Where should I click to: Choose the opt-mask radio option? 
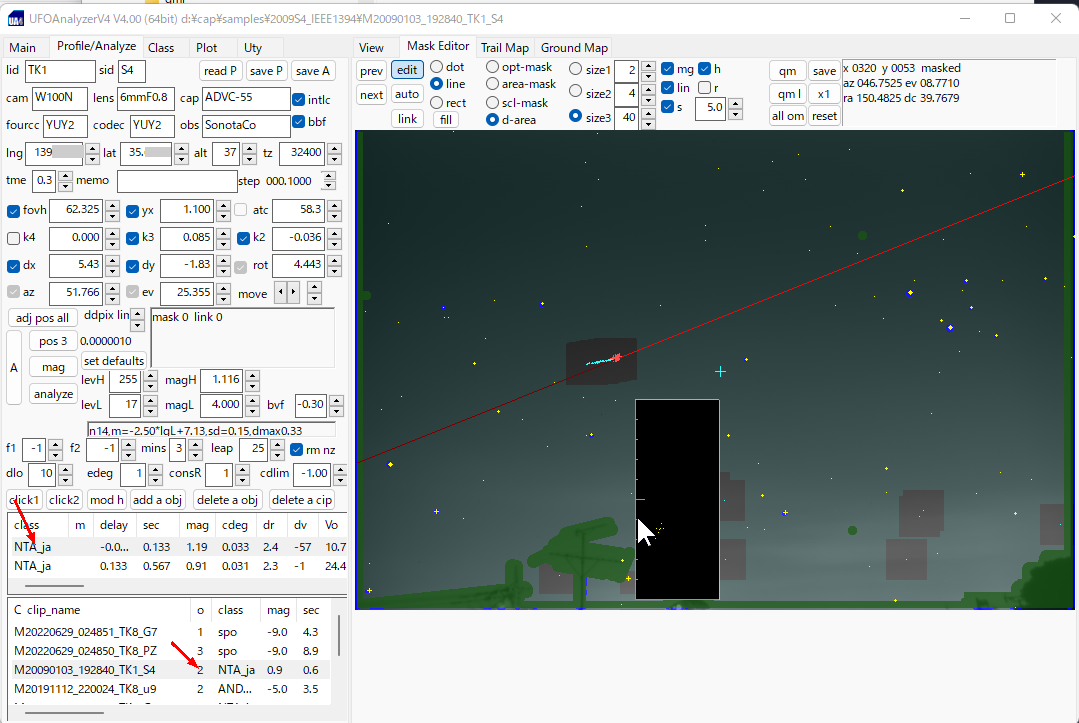(493, 68)
